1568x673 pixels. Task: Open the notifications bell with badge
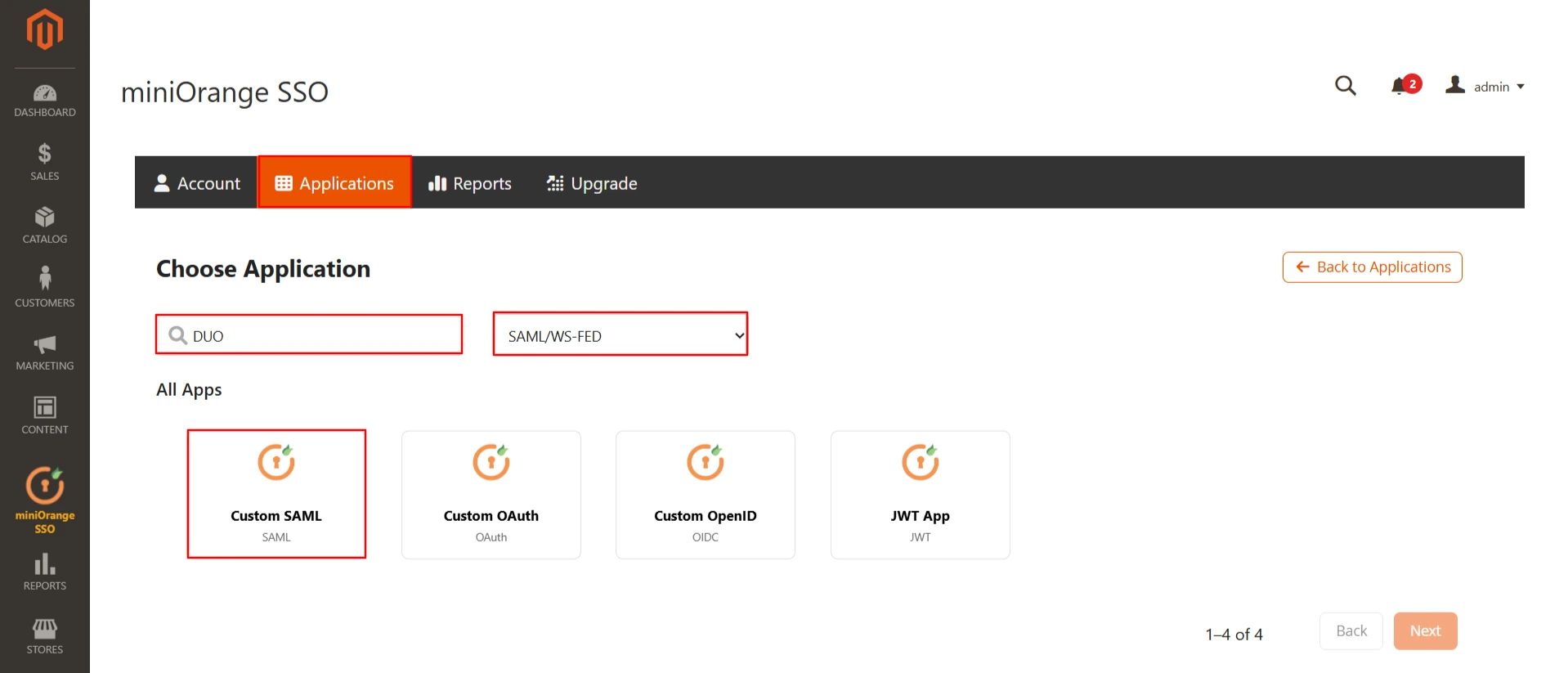(x=1406, y=85)
